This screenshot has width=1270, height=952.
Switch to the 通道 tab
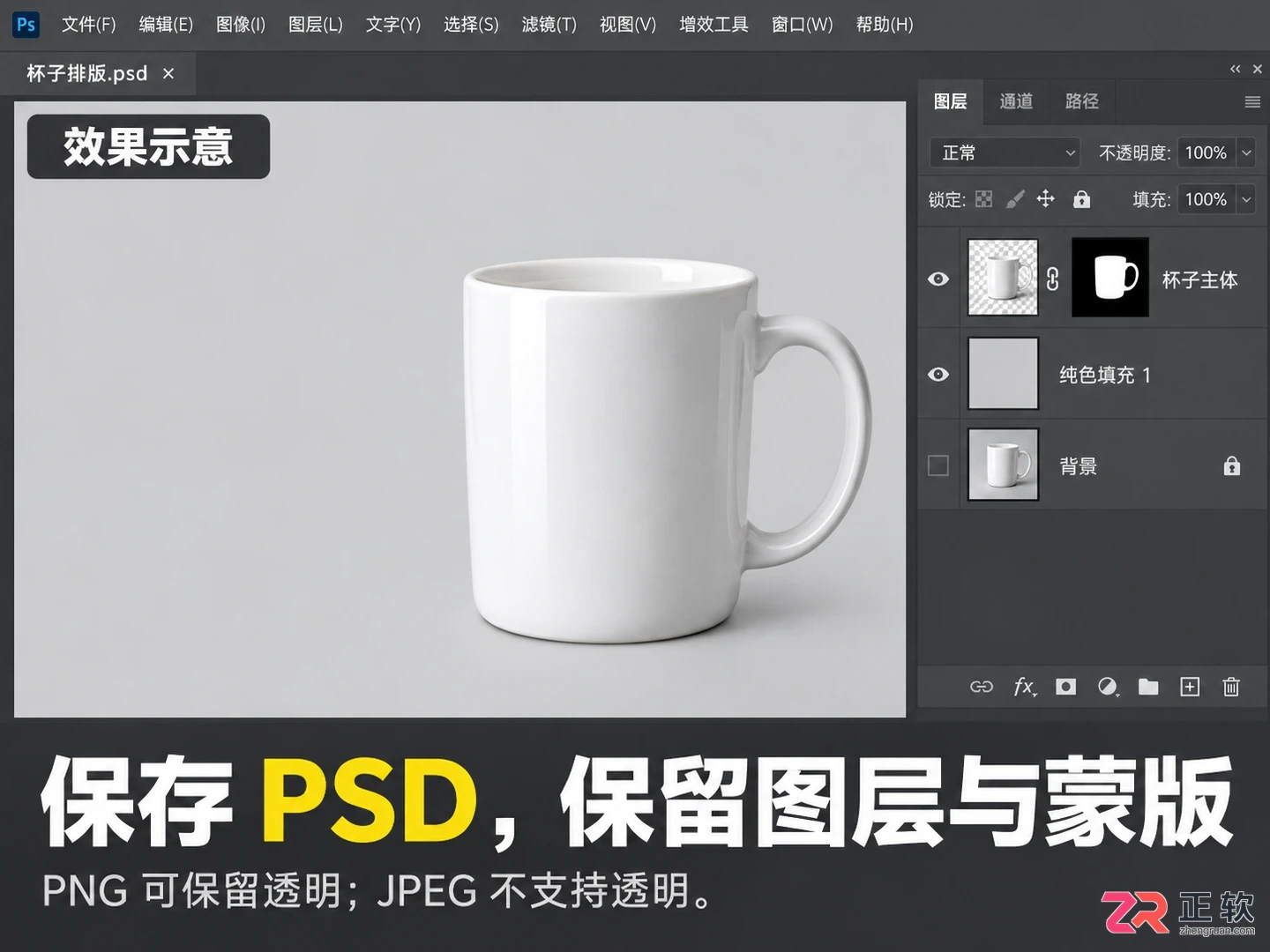click(x=1016, y=101)
